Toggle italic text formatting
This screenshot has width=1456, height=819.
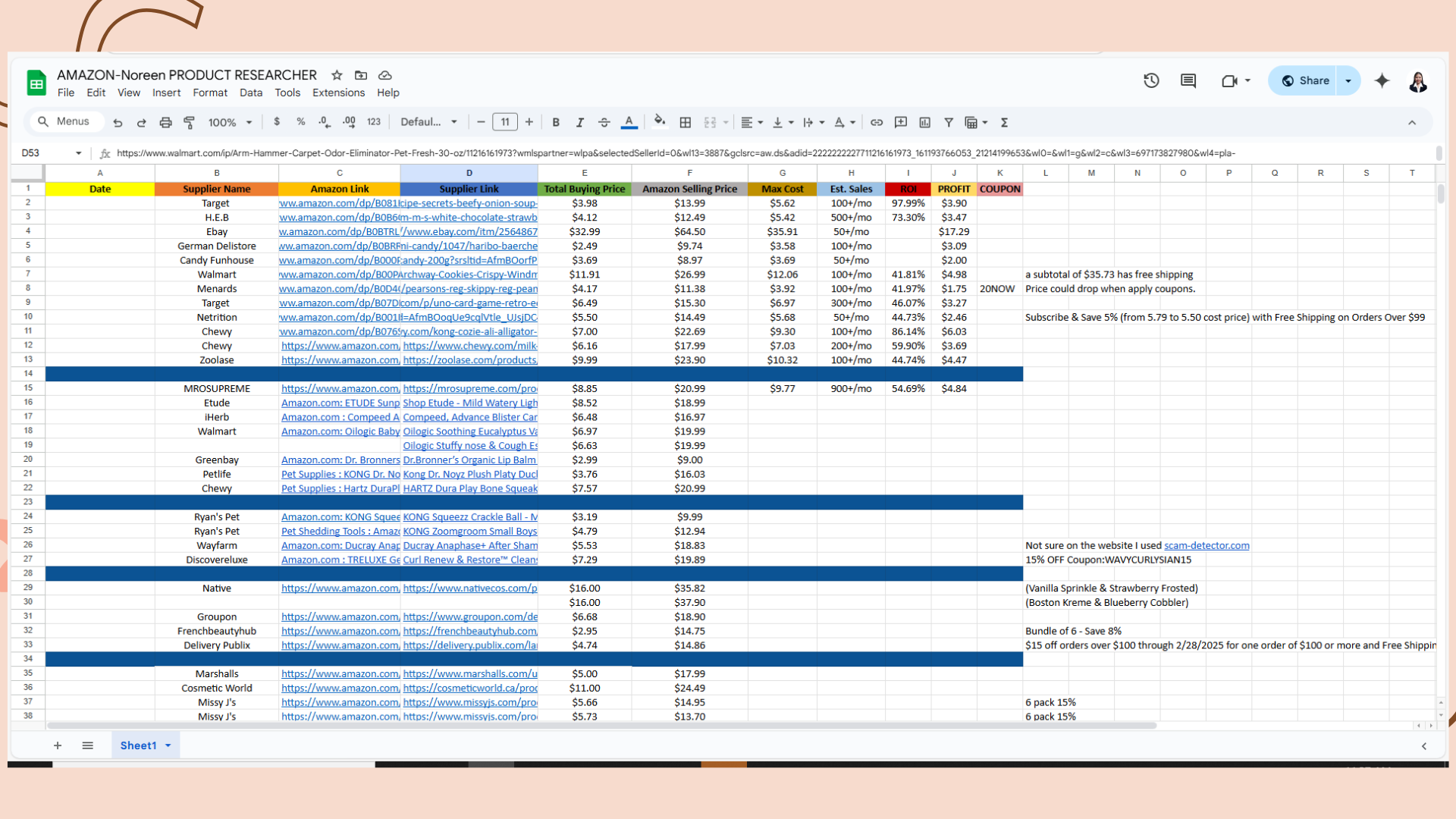(580, 122)
